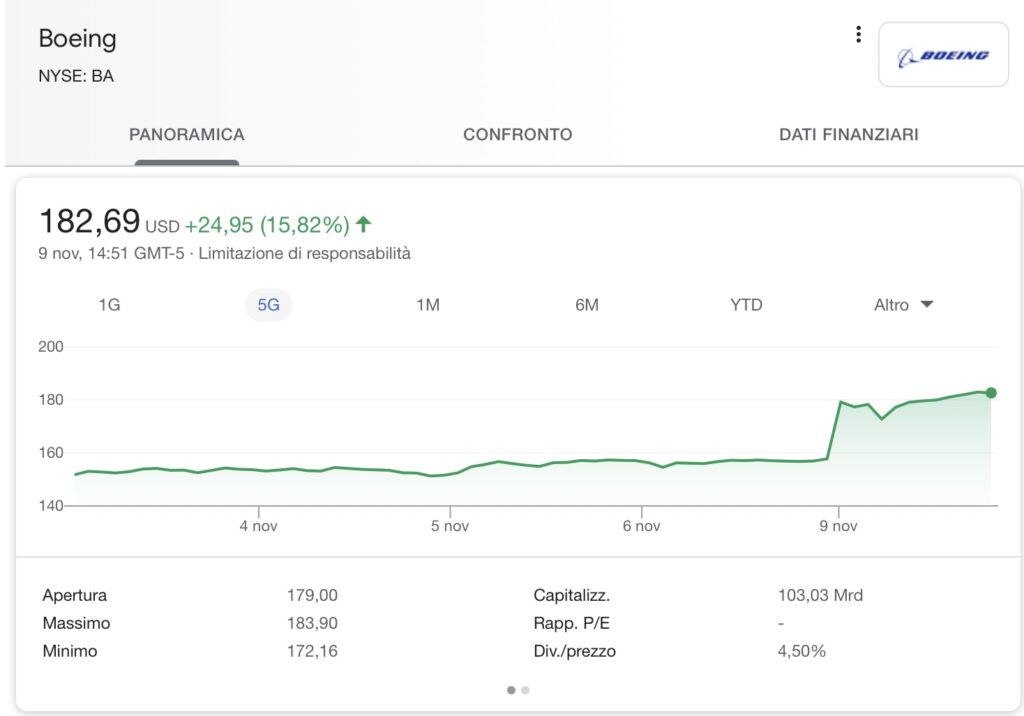Select the 5G chart range

click(x=268, y=305)
